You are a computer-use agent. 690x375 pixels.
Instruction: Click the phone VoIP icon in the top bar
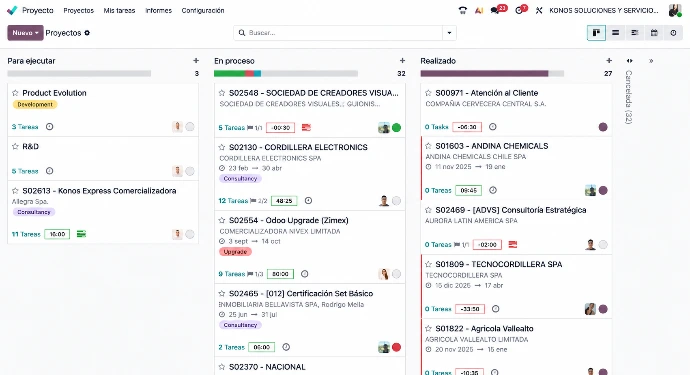click(x=462, y=11)
